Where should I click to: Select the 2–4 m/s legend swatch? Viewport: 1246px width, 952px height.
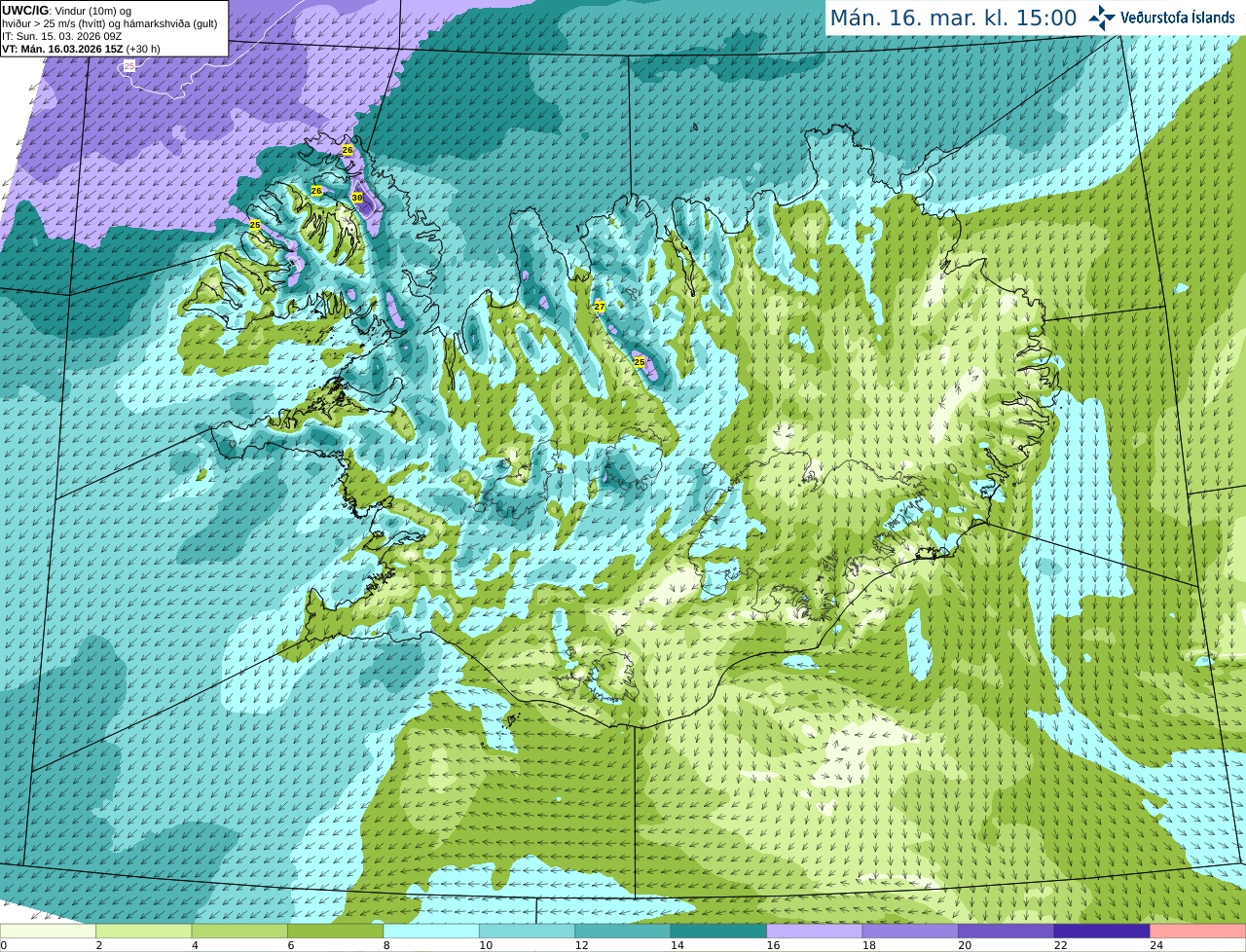[144, 931]
